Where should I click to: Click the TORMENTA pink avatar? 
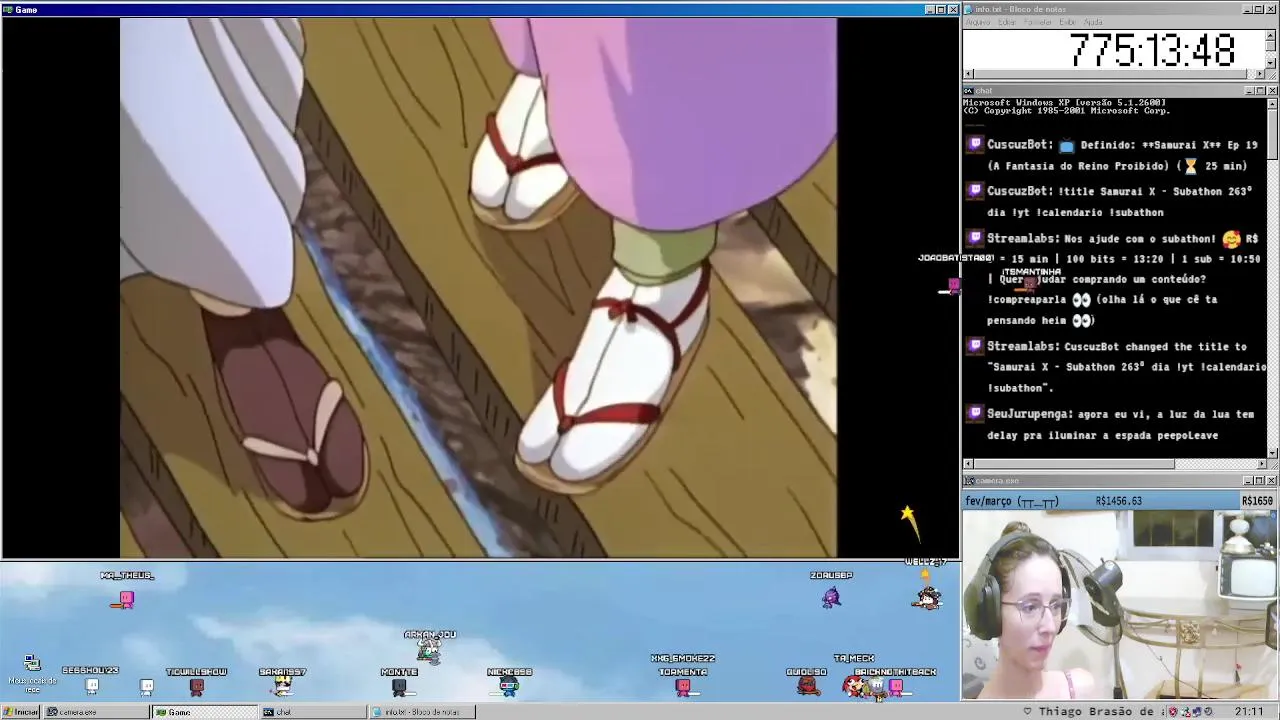(x=683, y=686)
